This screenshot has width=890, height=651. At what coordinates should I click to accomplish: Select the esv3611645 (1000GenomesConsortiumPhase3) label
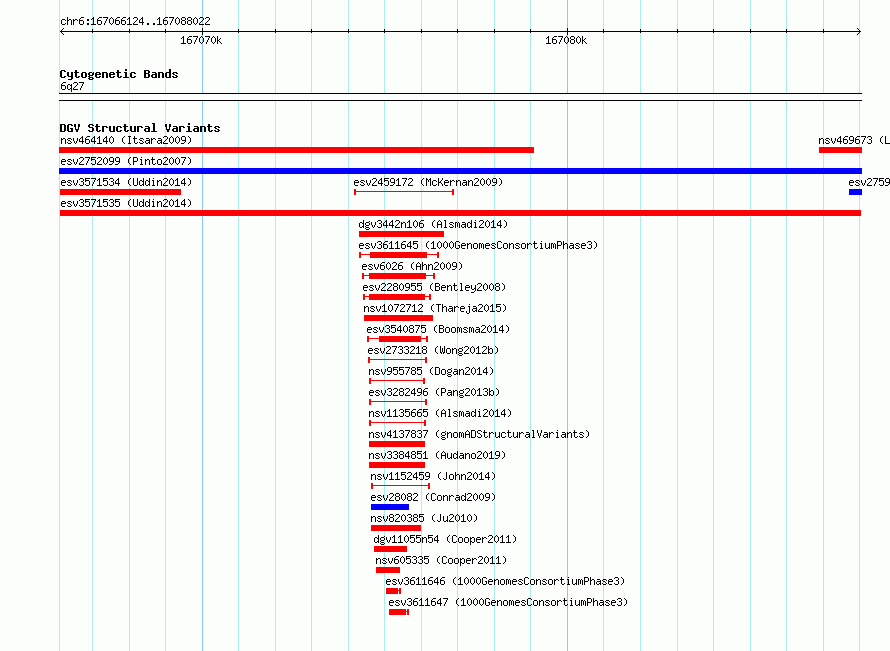[x=478, y=245]
